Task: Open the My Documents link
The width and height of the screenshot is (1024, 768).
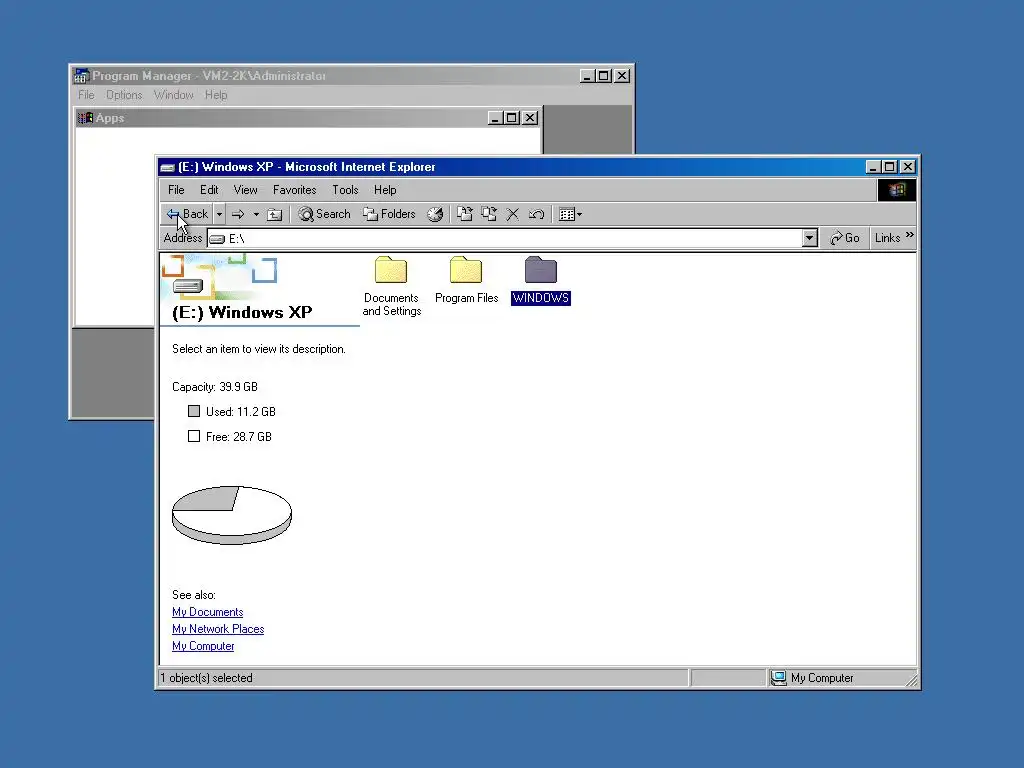Action: pyautogui.click(x=208, y=612)
